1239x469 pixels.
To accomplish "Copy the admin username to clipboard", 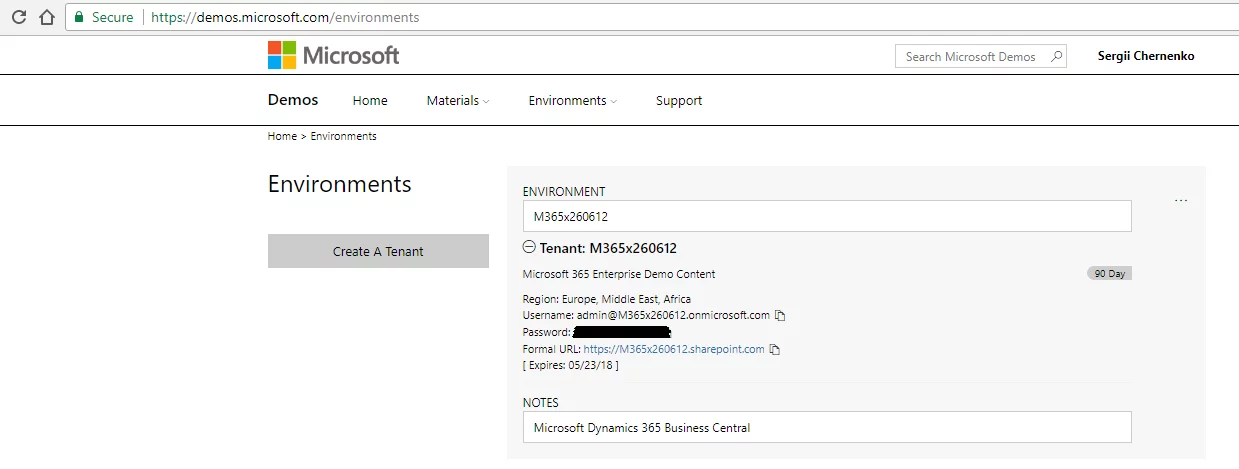I will tap(781, 316).
